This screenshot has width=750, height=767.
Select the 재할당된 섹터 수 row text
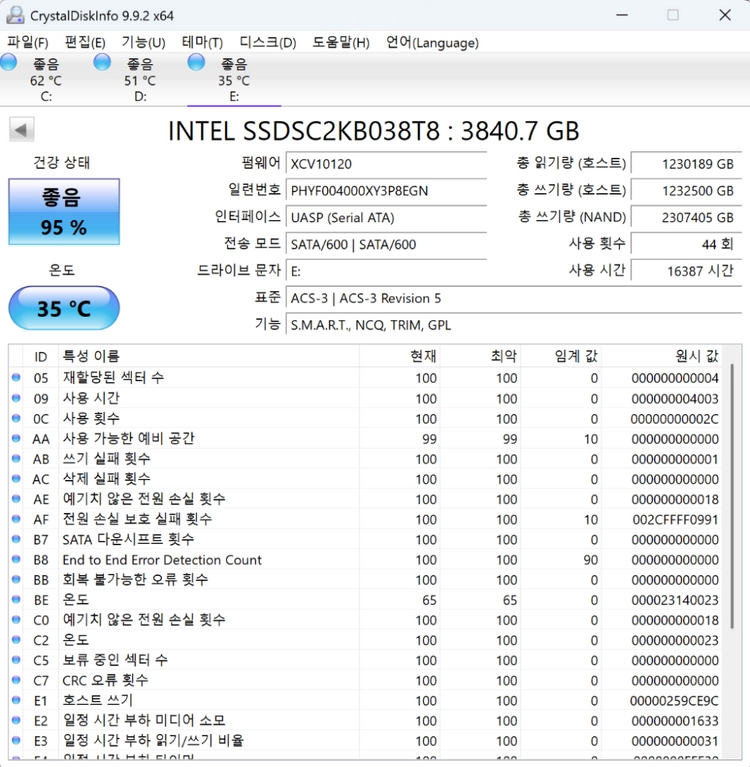tap(113, 377)
